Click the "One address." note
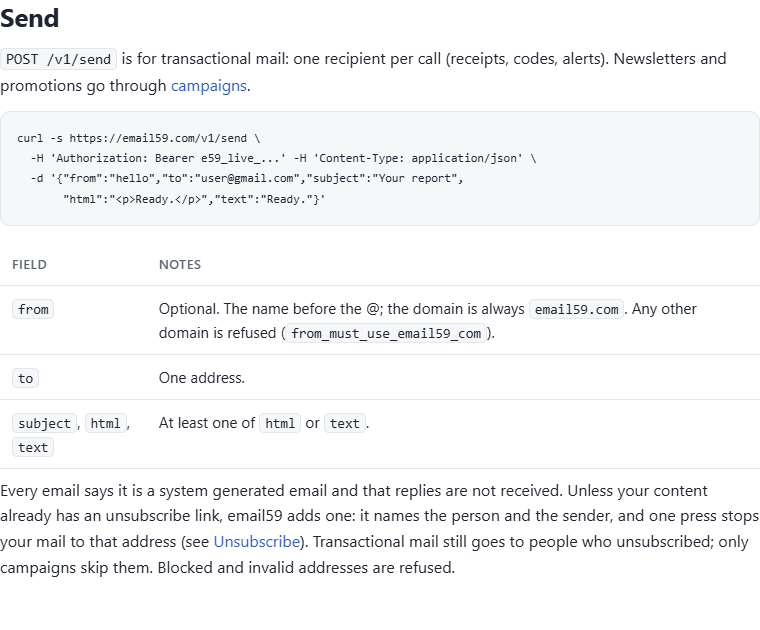The image size is (760, 630). (x=202, y=378)
